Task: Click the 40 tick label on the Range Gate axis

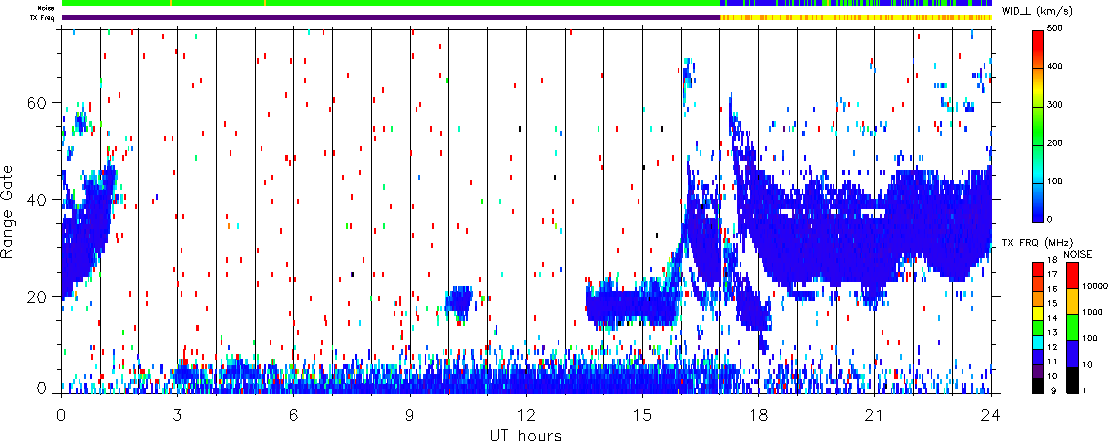Action: [x=38, y=200]
